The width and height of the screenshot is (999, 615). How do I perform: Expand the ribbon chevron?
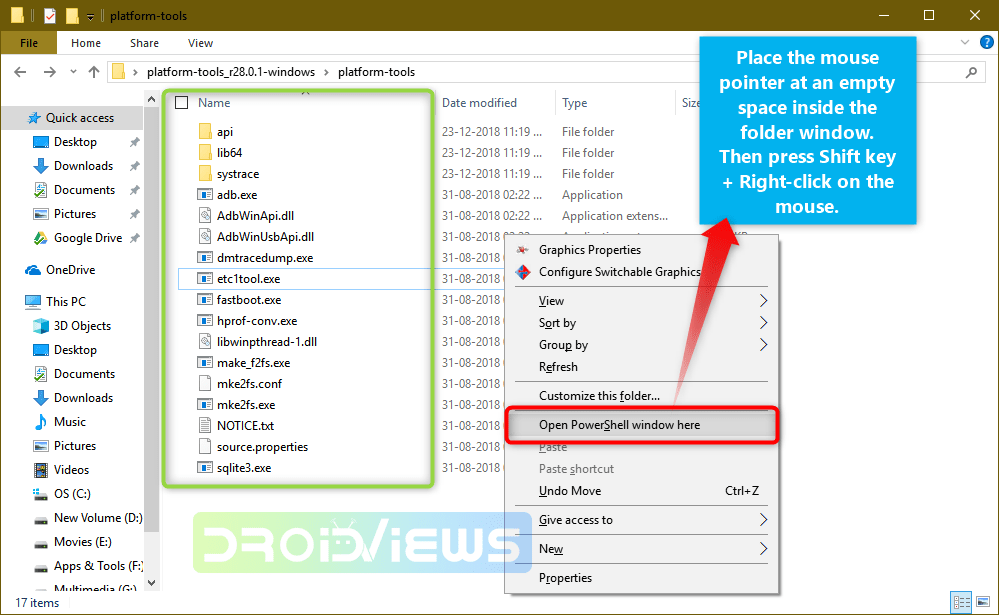tap(965, 43)
